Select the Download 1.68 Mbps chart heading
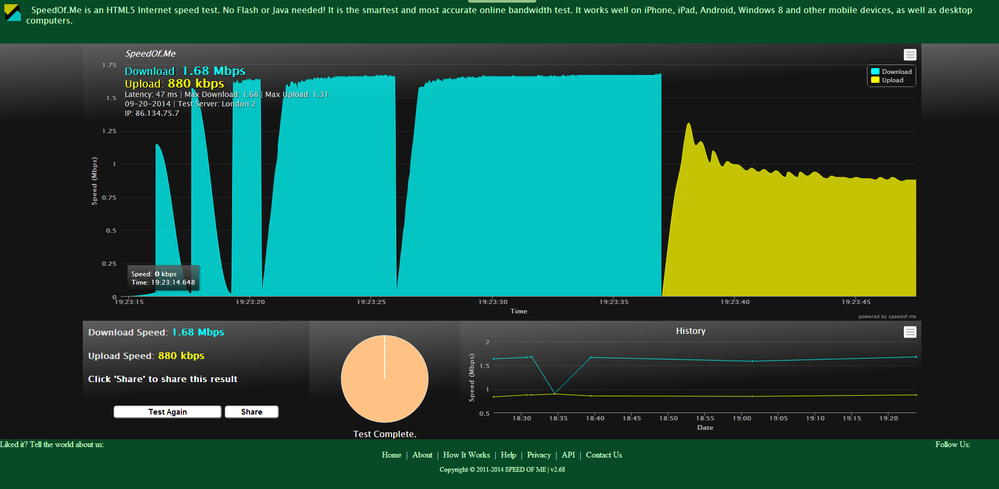999x489 pixels. point(185,71)
